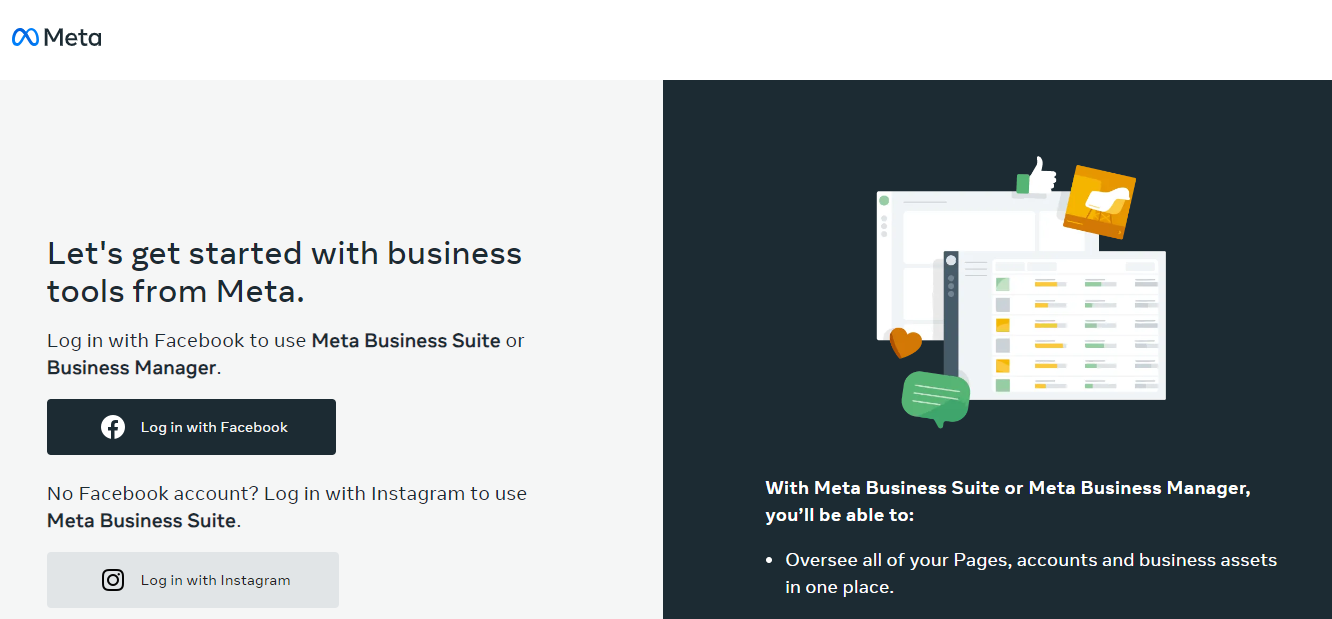
Task: Click the green circle avatar in the dashboard mockup
Action: (884, 200)
